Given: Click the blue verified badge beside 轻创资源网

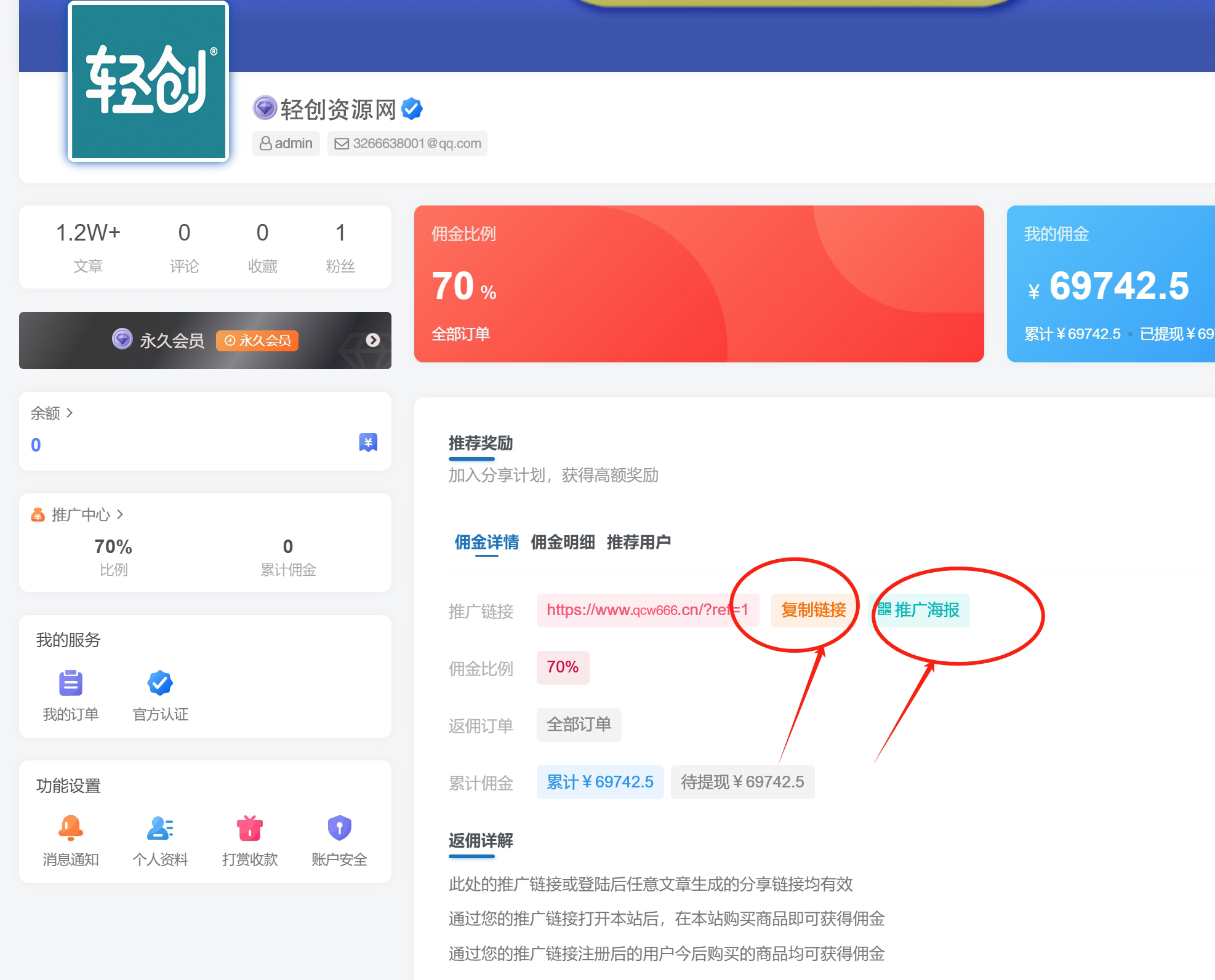Looking at the screenshot, I should (x=412, y=109).
